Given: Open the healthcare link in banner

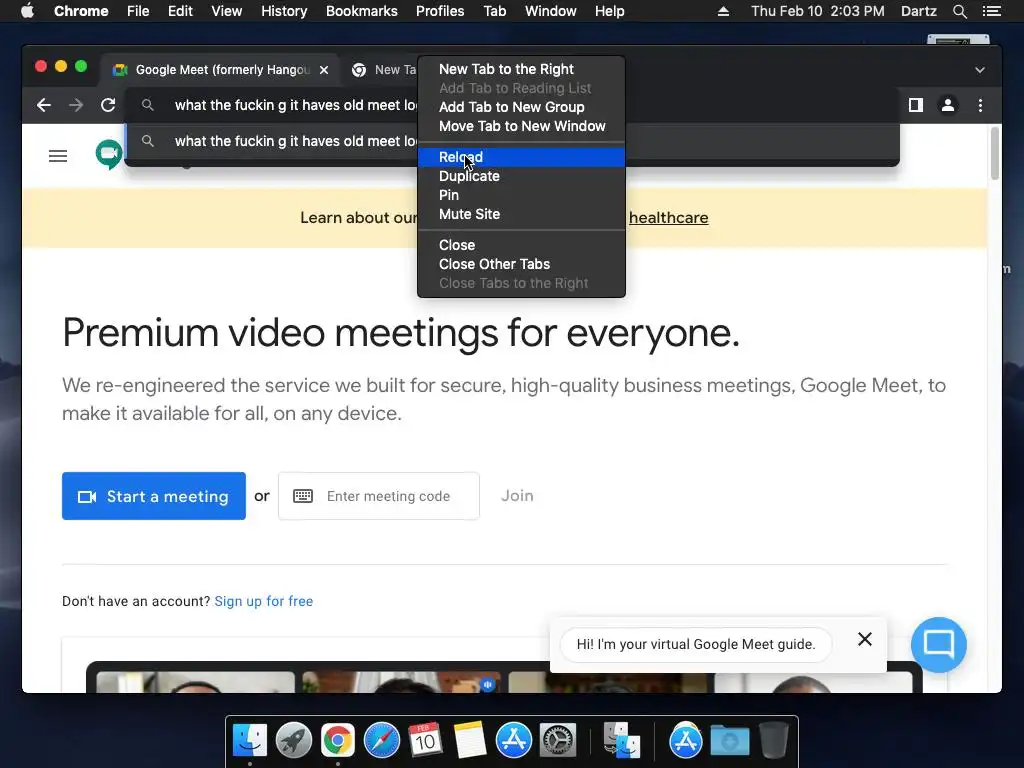Looking at the screenshot, I should click(669, 218).
